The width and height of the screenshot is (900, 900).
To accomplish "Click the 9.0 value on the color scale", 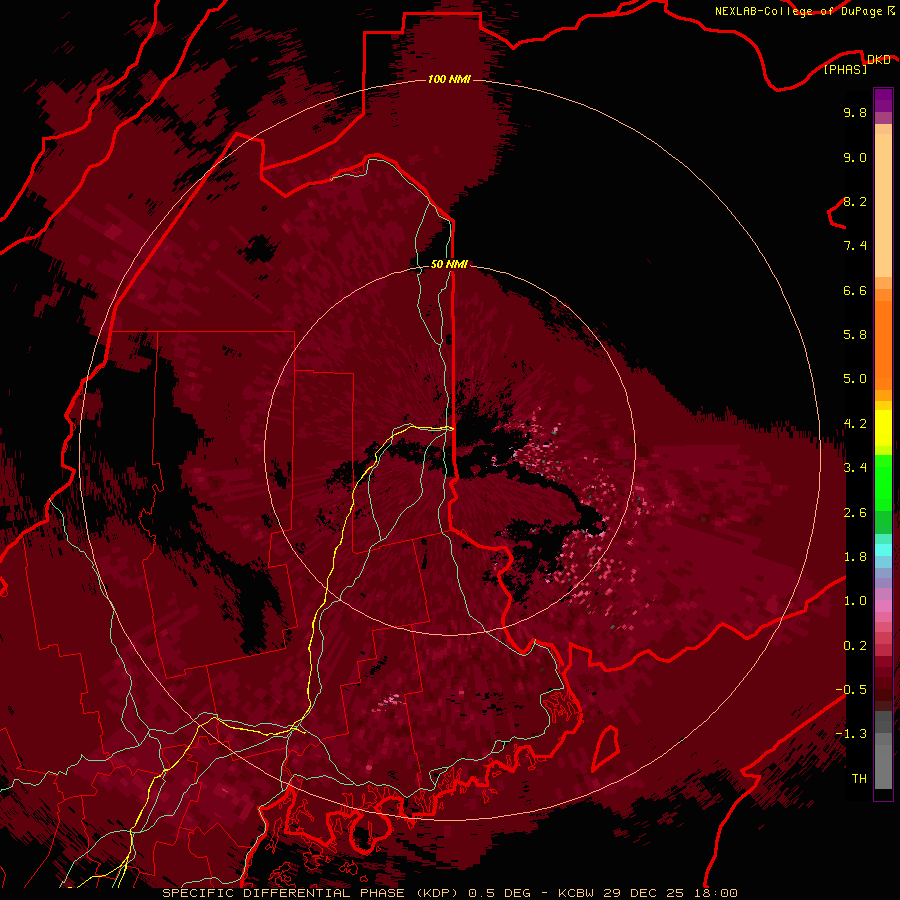I will click(x=855, y=157).
